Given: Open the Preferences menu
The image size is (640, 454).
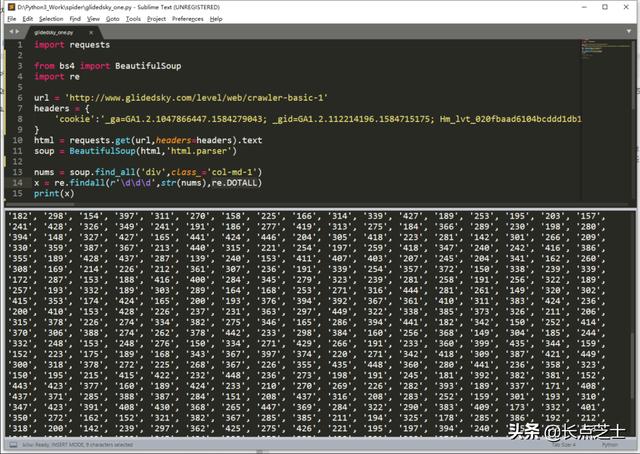Looking at the screenshot, I should pos(187,19).
